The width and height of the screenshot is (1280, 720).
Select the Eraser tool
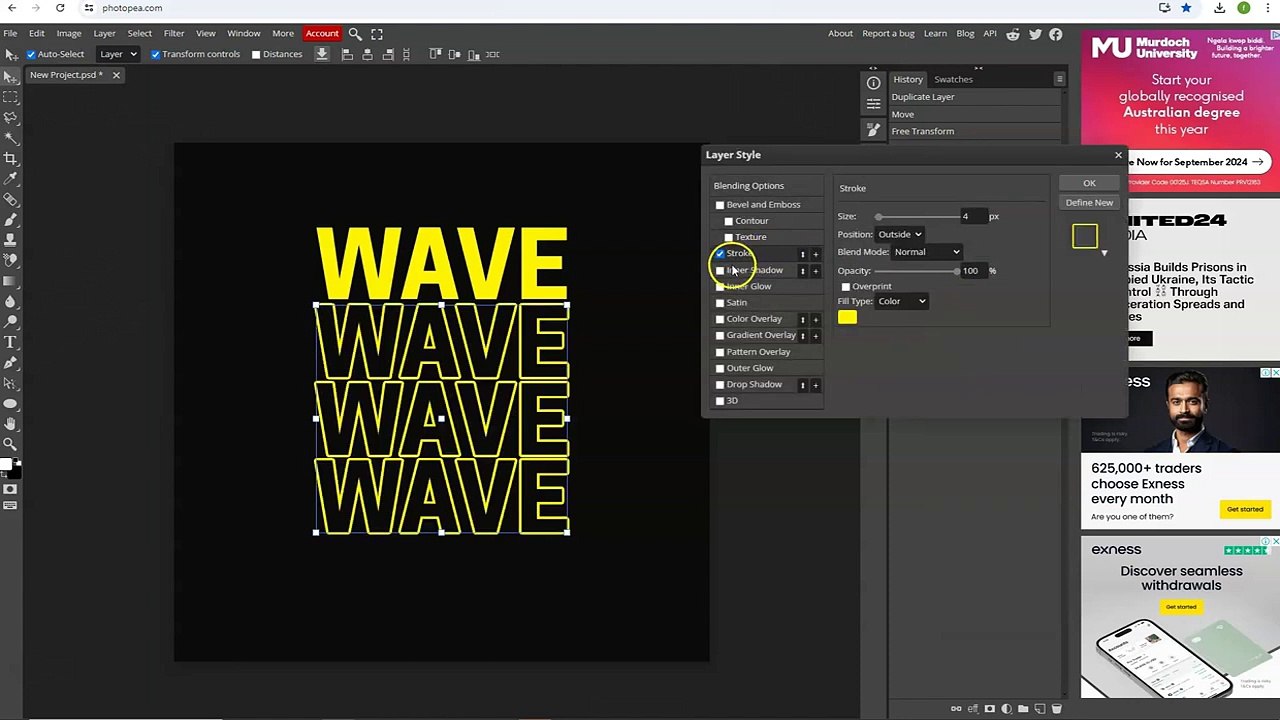click(10, 261)
